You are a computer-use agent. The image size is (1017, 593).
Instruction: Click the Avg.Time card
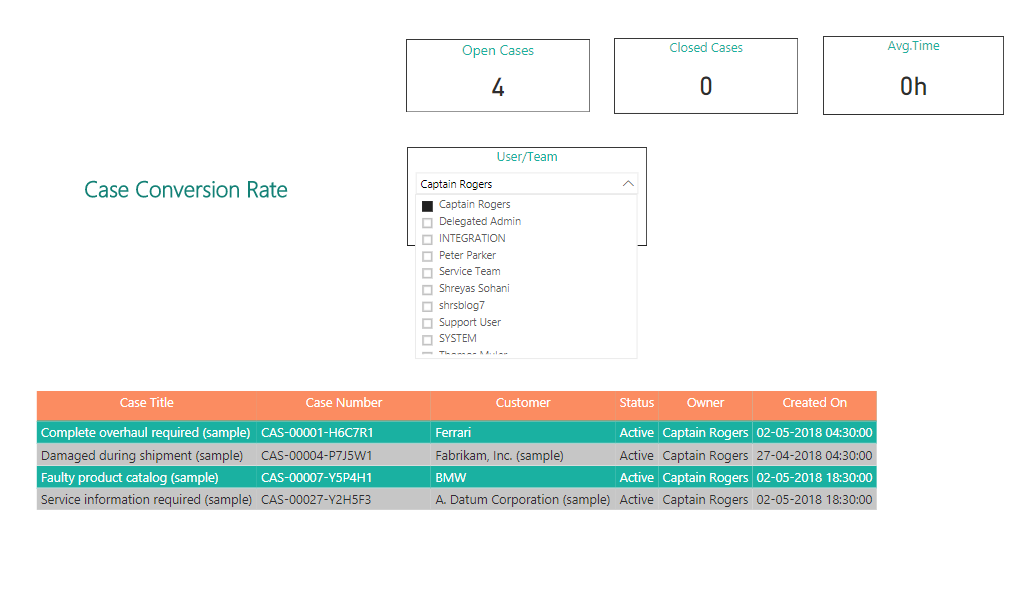913,75
